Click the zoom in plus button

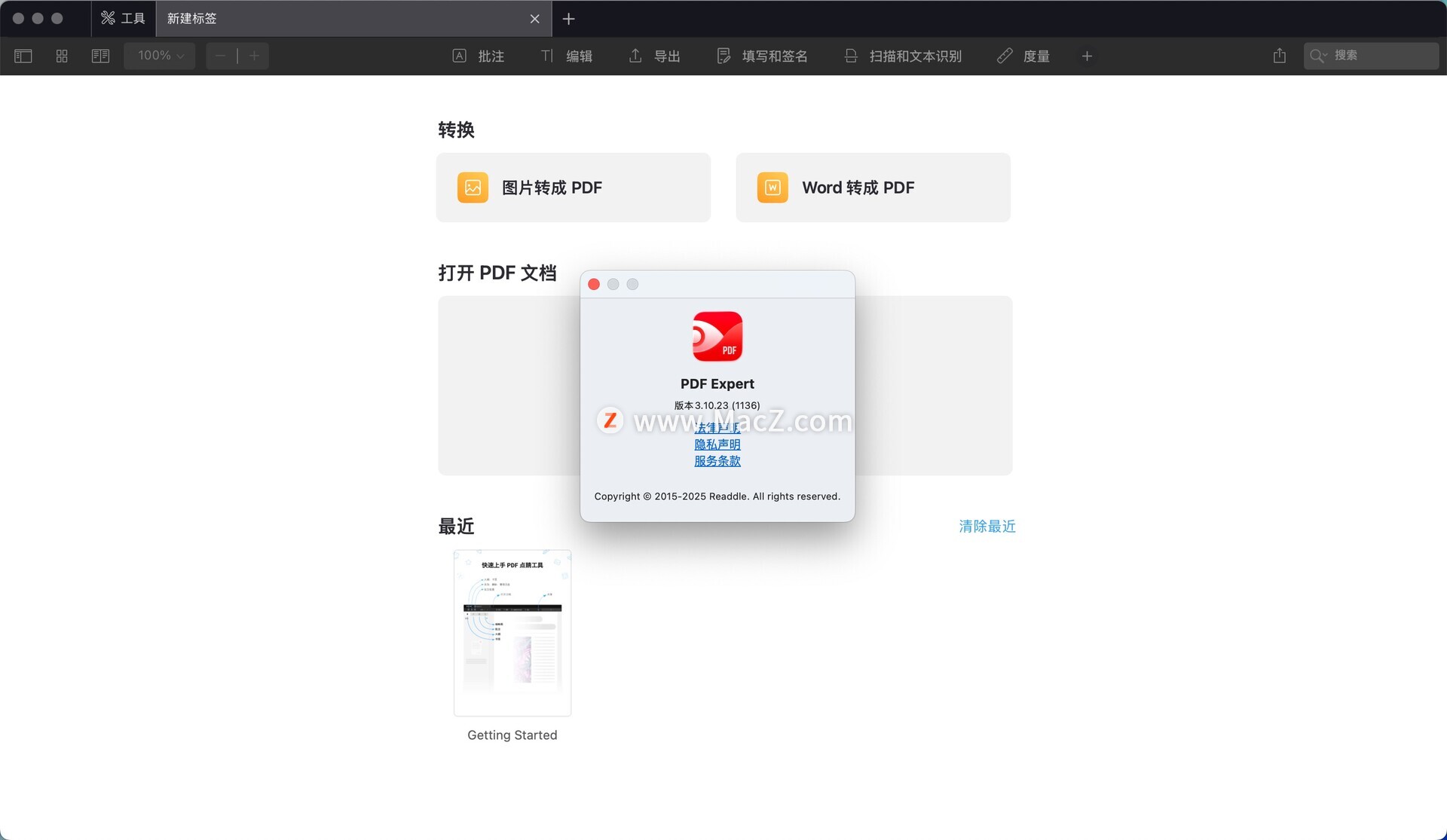pos(254,56)
